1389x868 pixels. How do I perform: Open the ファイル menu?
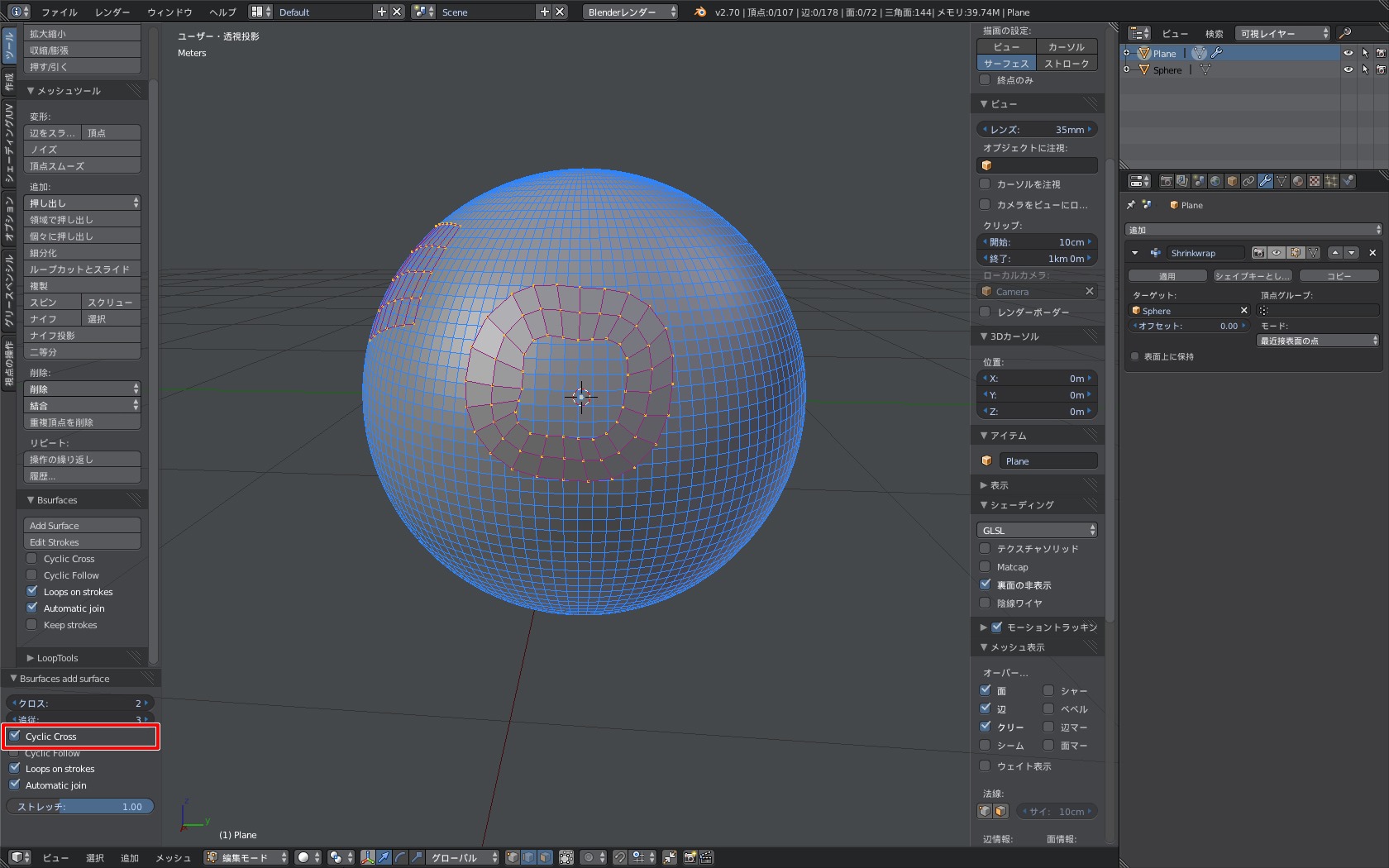60,12
